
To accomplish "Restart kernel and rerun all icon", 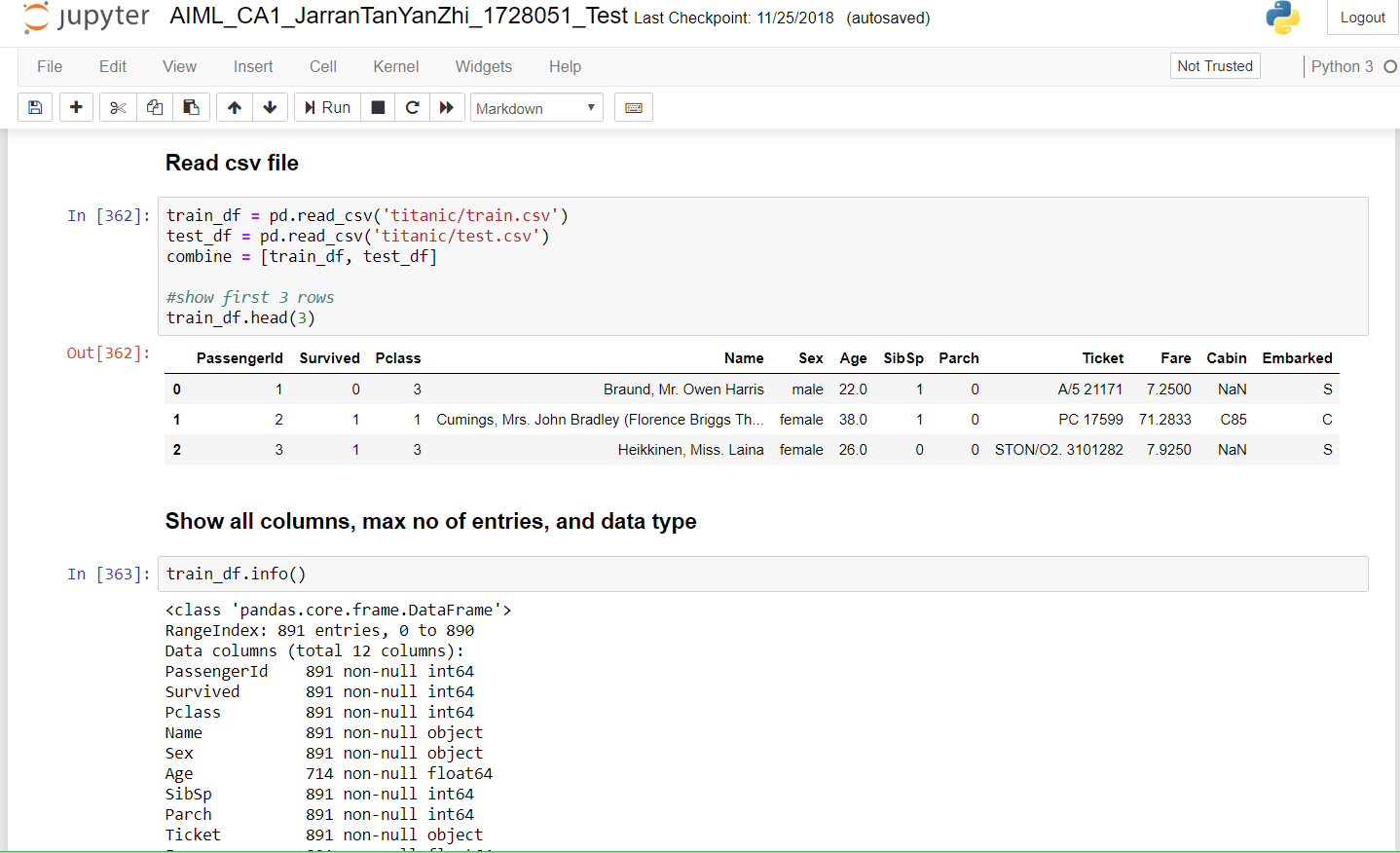I will pyautogui.click(x=447, y=107).
